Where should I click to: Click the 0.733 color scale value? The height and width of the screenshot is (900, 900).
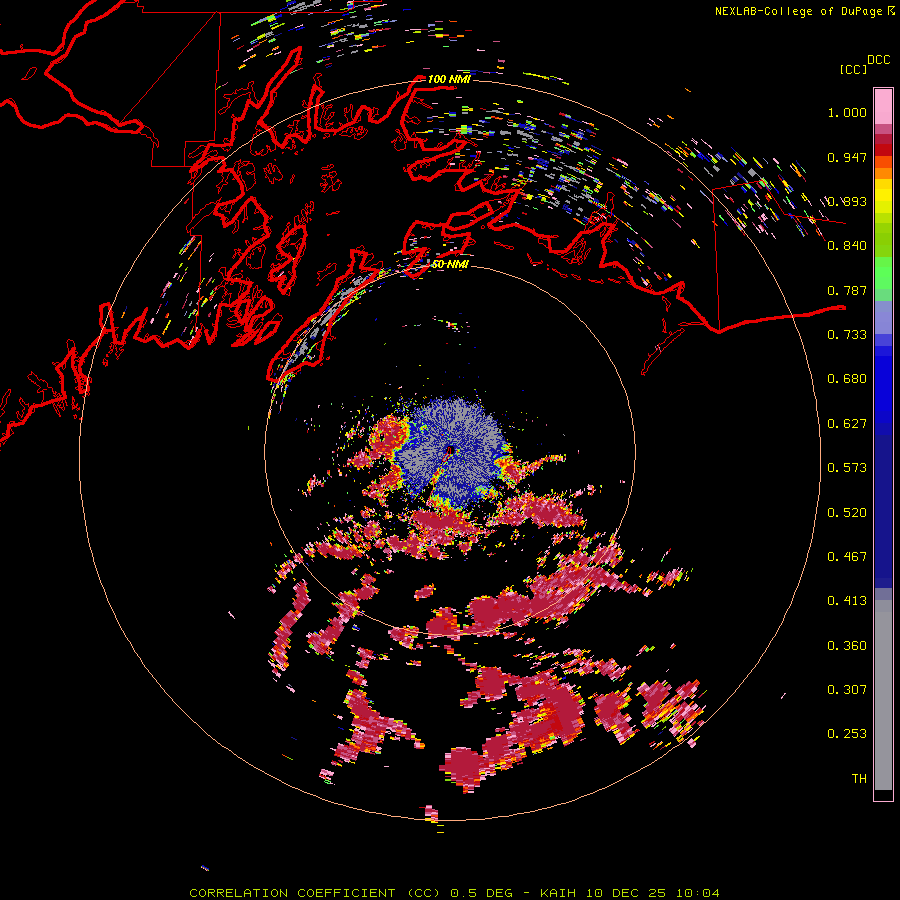coord(847,335)
